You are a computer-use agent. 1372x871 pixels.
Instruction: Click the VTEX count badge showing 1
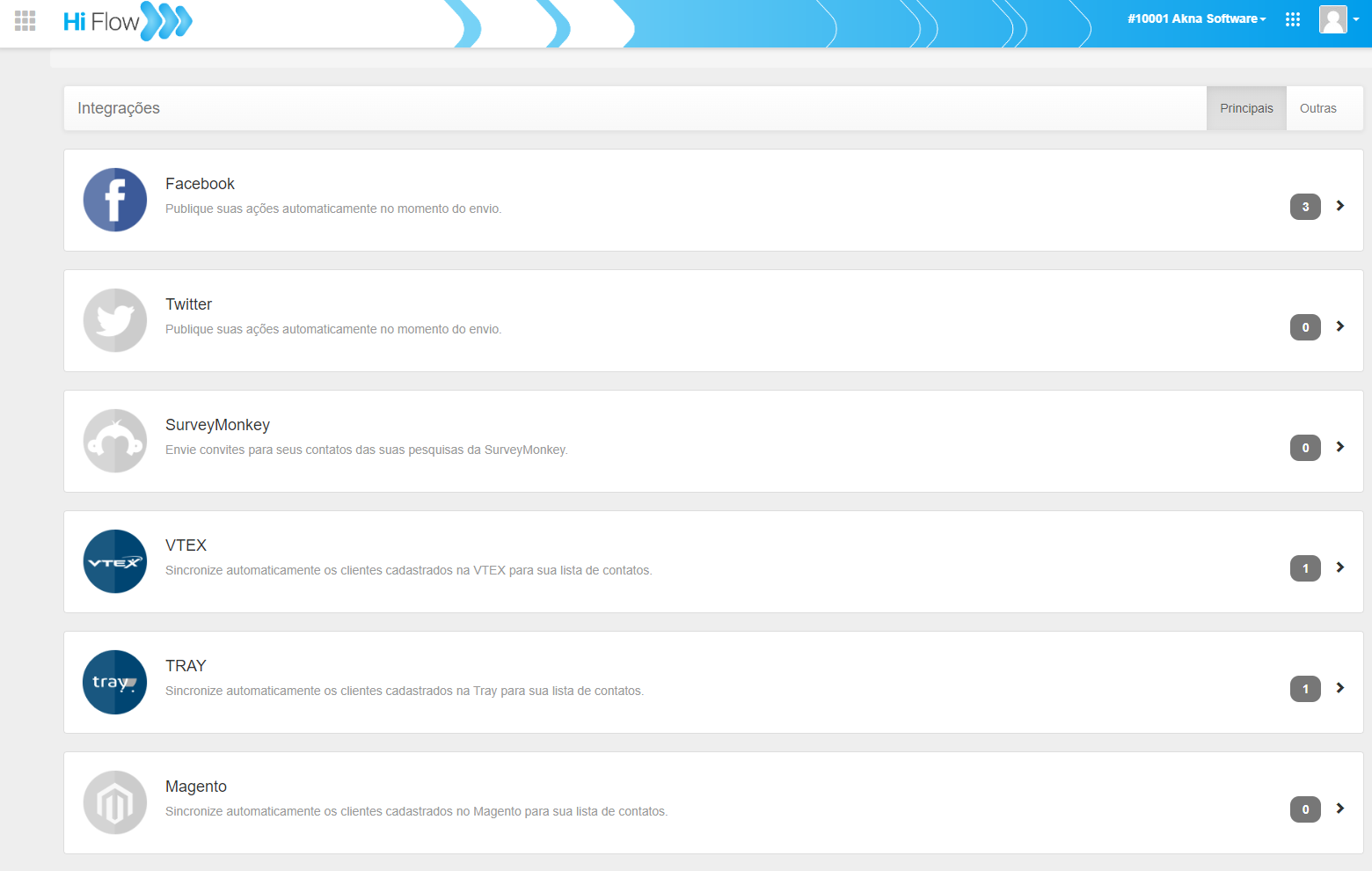pos(1305,568)
